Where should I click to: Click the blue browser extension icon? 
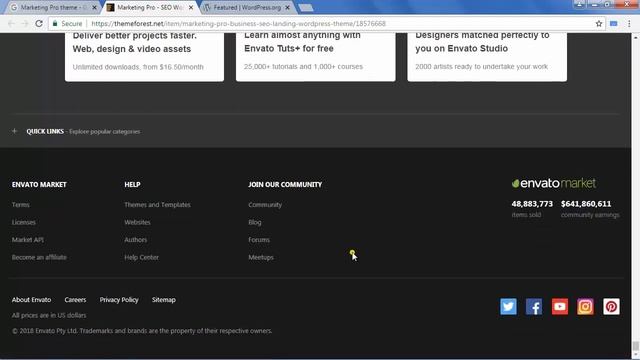tap(613, 24)
